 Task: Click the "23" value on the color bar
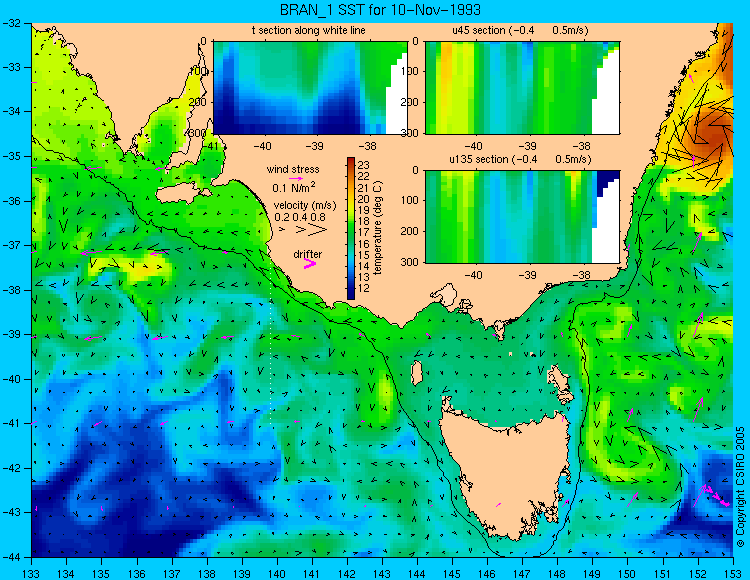point(364,165)
